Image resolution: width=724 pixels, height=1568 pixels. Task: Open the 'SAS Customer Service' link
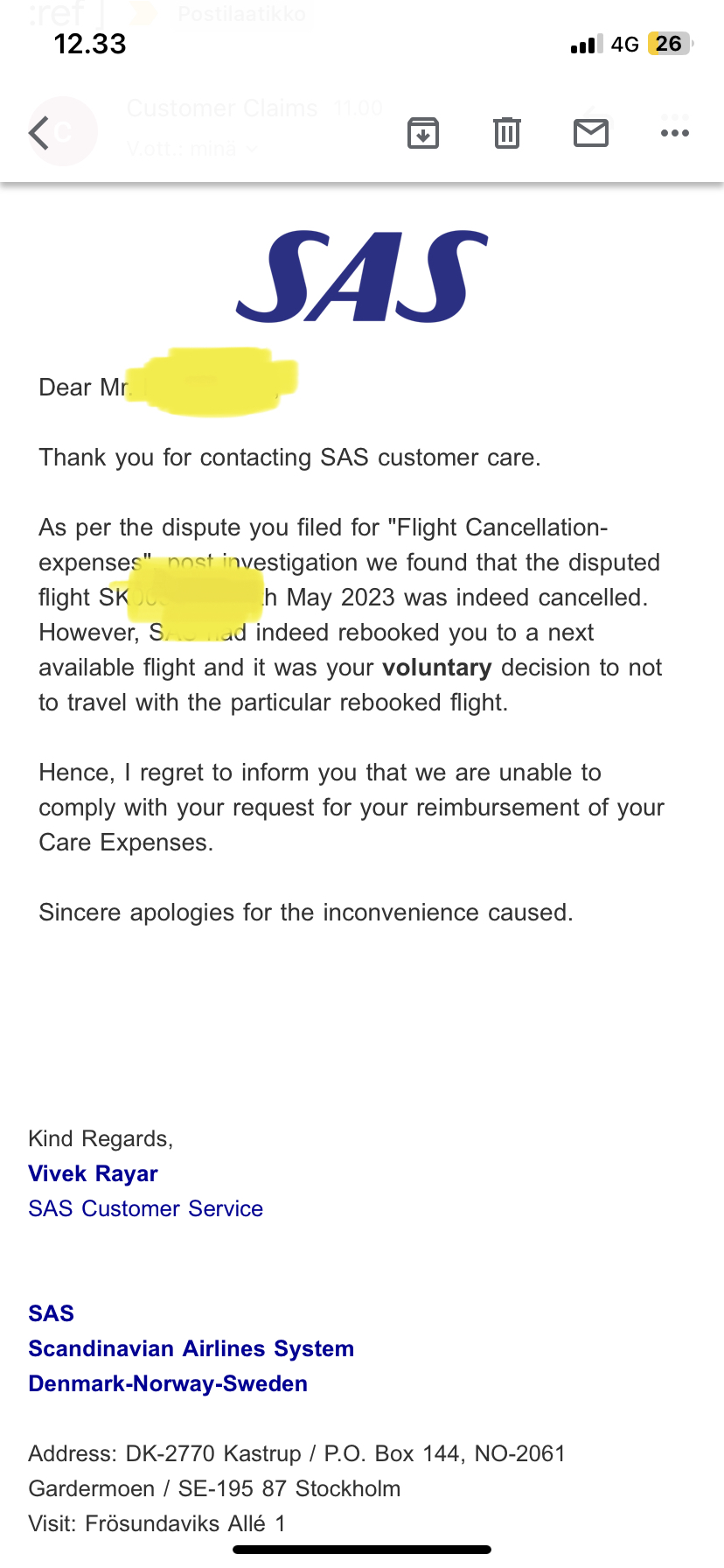click(145, 1208)
